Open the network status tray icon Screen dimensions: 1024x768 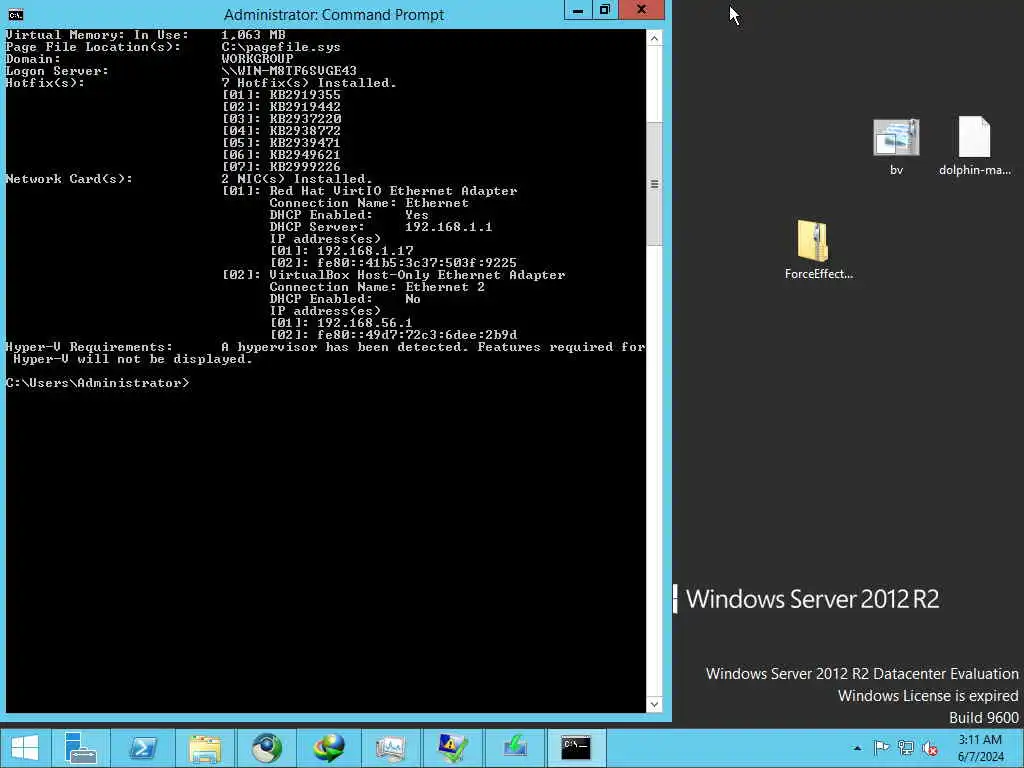(905, 748)
